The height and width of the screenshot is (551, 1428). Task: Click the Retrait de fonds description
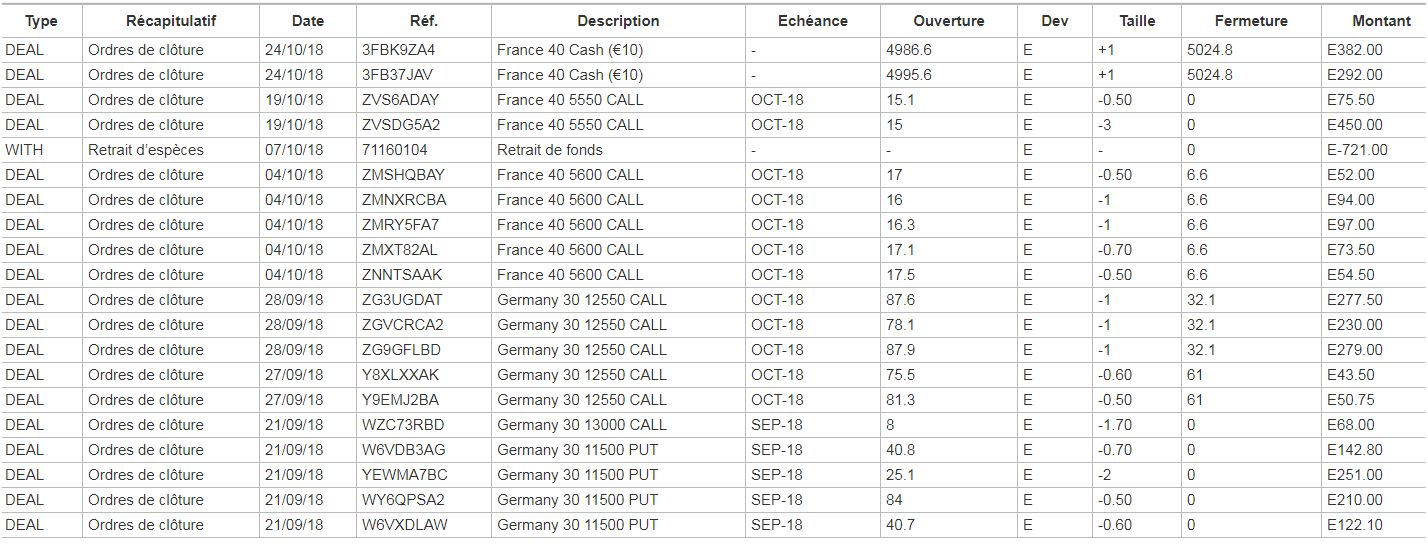pos(550,150)
